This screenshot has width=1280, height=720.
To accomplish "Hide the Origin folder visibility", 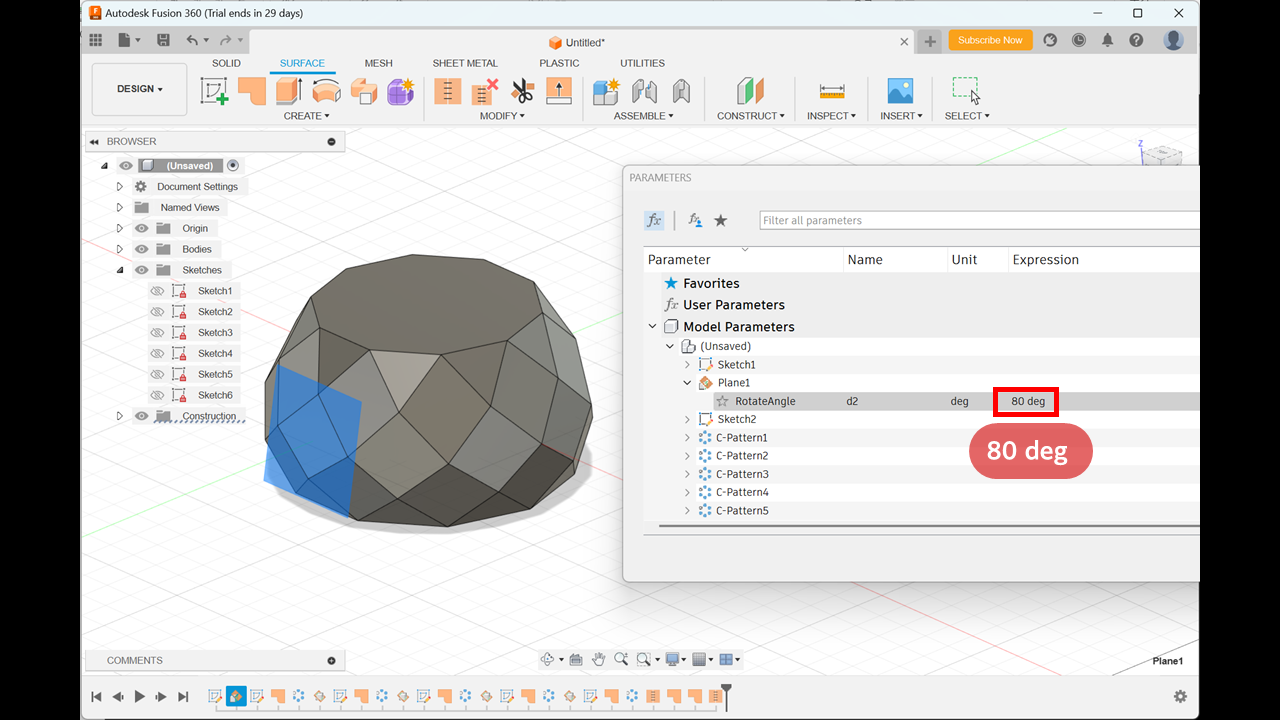I will pos(142,228).
